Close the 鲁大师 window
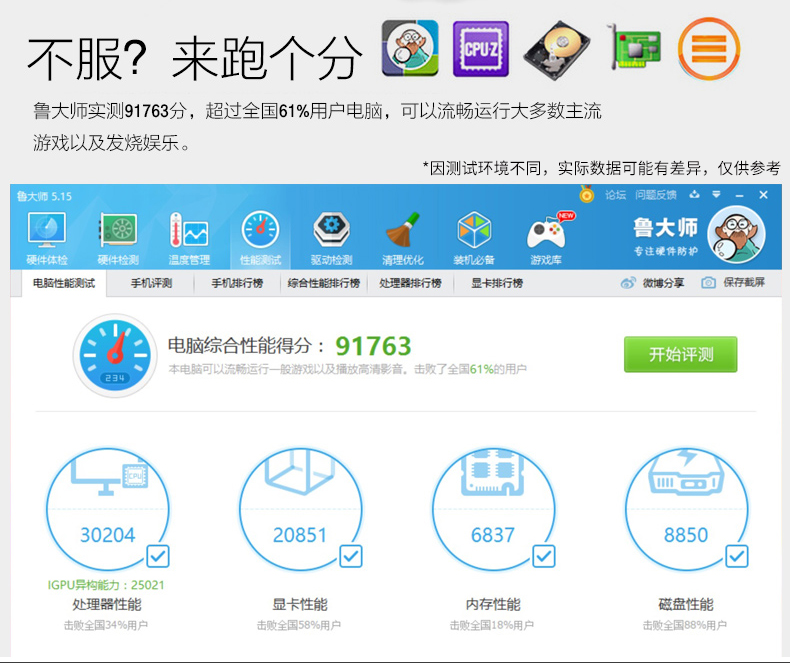The height and width of the screenshot is (663, 790). (x=764, y=195)
